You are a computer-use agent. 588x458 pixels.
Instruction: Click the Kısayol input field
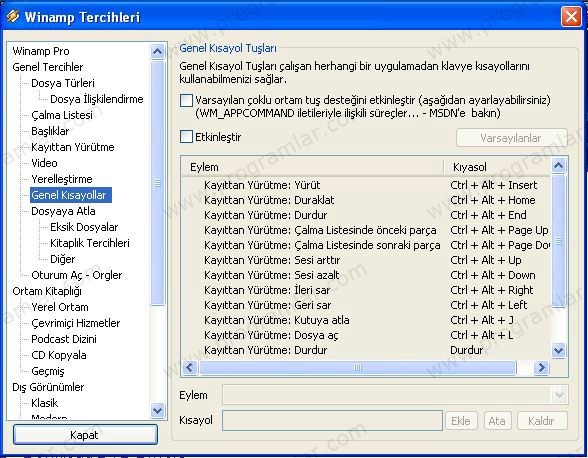[x=332, y=420]
